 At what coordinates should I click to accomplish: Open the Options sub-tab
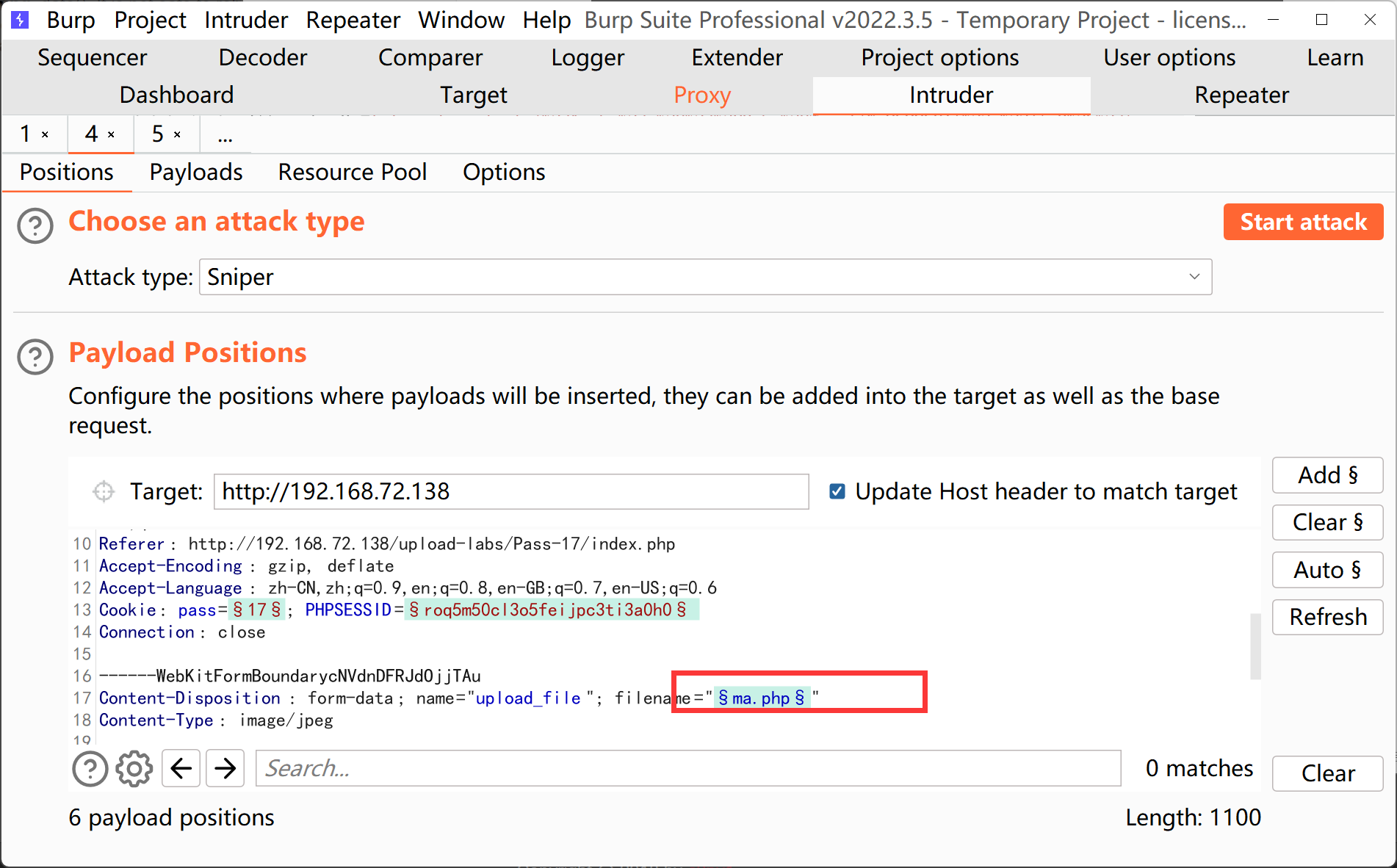(504, 172)
